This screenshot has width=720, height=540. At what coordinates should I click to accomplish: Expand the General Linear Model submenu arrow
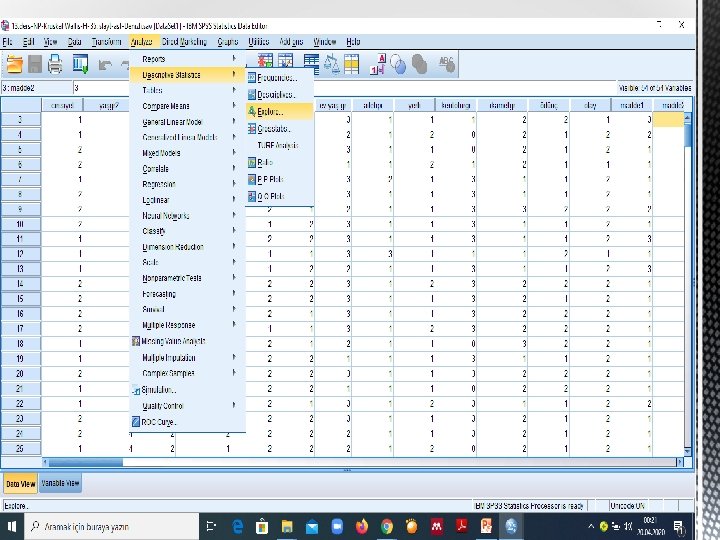pyautogui.click(x=234, y=121)
